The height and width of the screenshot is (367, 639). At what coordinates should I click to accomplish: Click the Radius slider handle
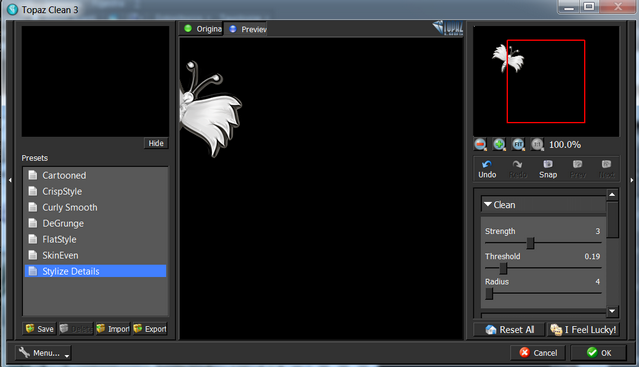coord(489,294)
